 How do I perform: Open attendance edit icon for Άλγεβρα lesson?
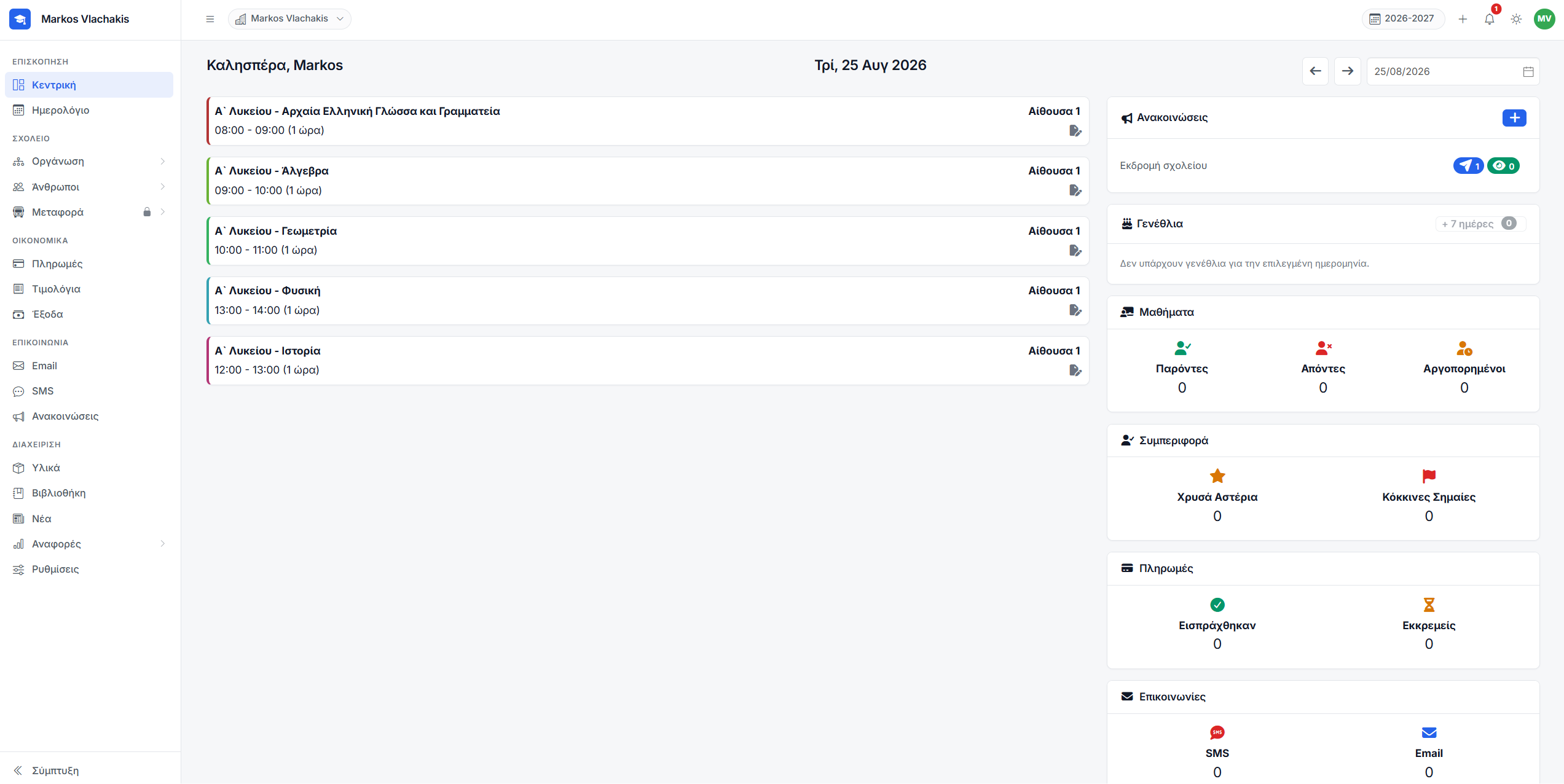coord(1075,190)
